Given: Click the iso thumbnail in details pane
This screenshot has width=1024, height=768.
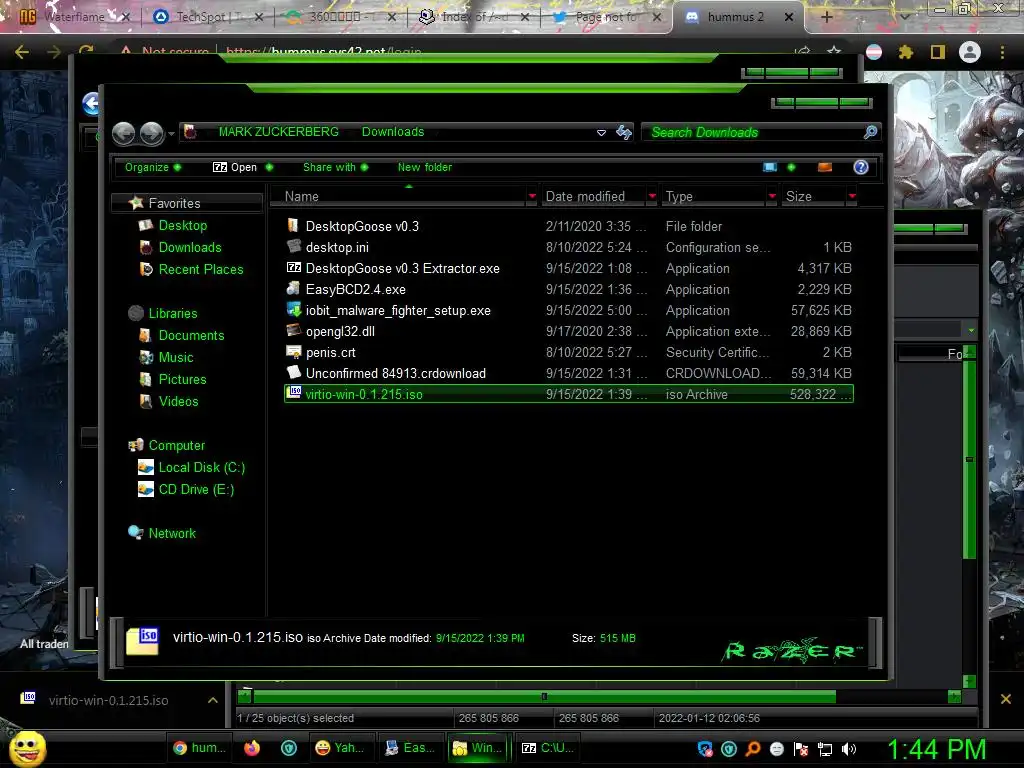Looking at the screenshot, I should click(x=142, y=641).
